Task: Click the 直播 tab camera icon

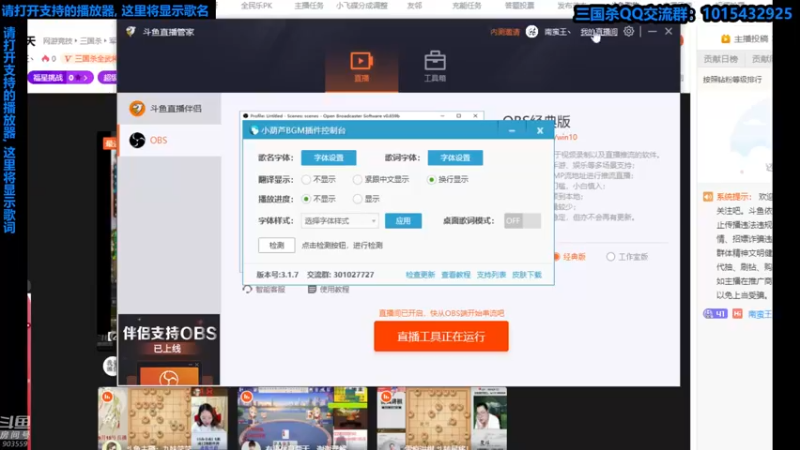Action: click(x=361, y=61)
